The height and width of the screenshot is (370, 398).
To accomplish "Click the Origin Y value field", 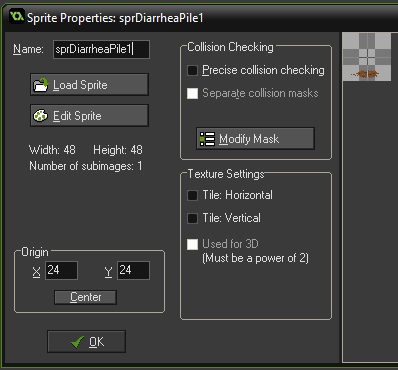I will [133, 270].
